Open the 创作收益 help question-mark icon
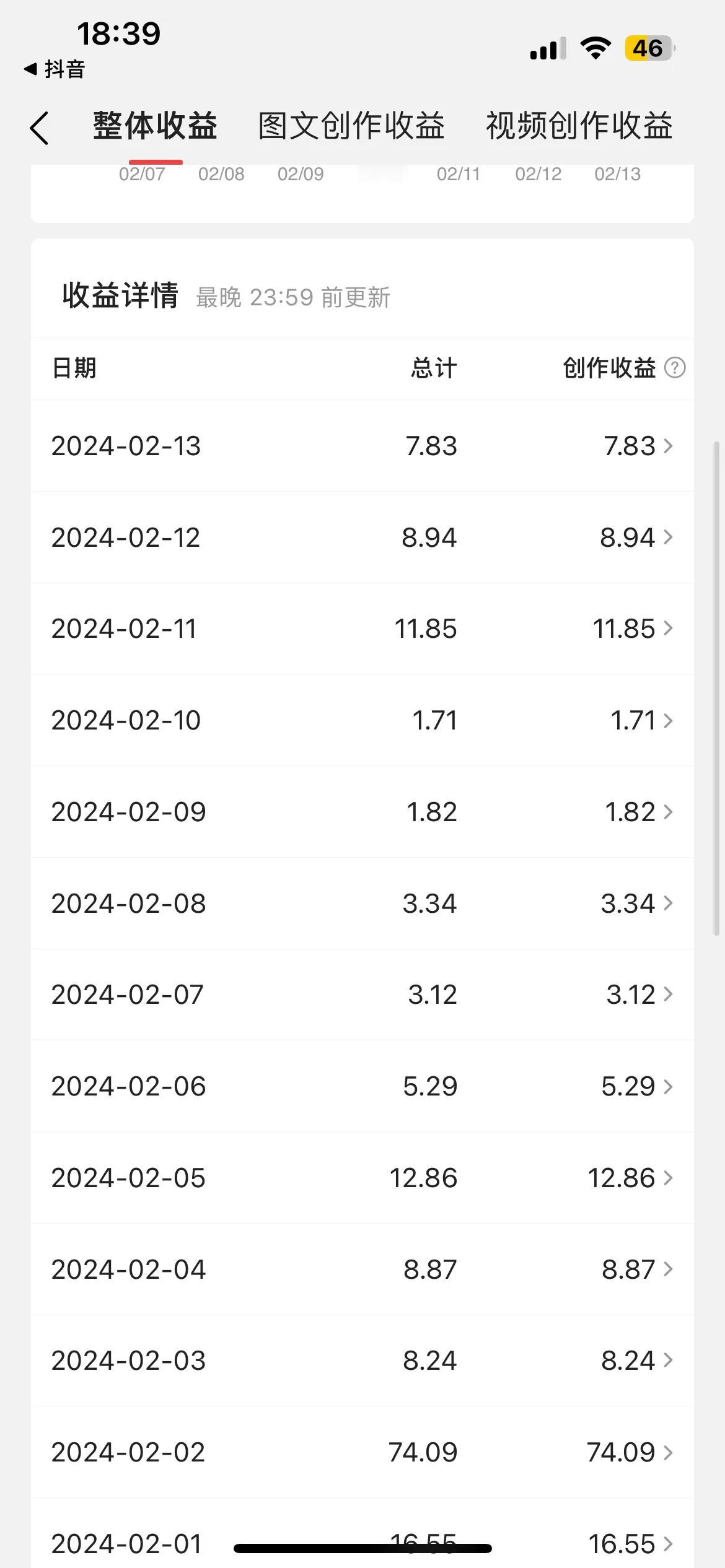The width and height of the screenshot is (725, 1568). click(675, 368)
